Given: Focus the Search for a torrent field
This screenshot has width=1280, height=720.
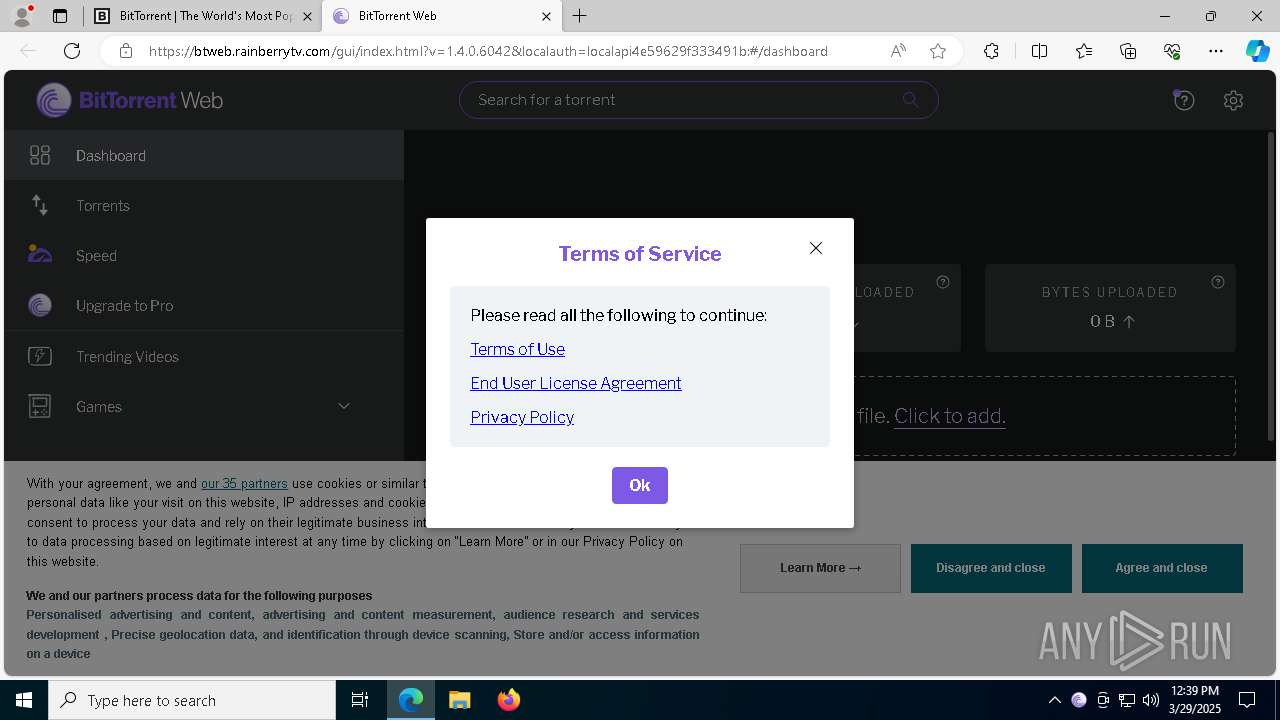Looking at the screenshot, I should coord(698,100).
